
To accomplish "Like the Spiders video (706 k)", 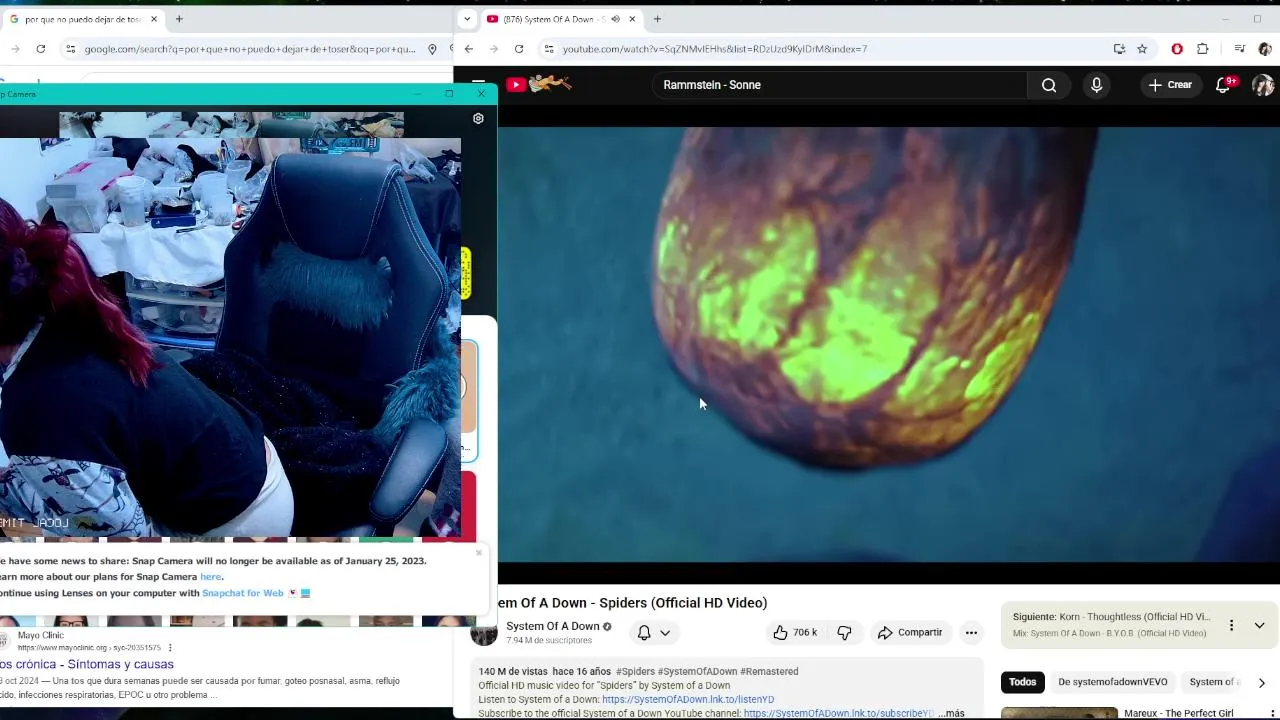I will point(795,632).
